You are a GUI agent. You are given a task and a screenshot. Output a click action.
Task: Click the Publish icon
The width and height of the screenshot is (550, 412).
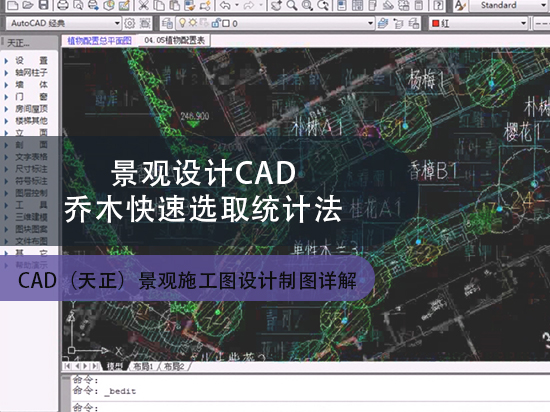(93, 5)
